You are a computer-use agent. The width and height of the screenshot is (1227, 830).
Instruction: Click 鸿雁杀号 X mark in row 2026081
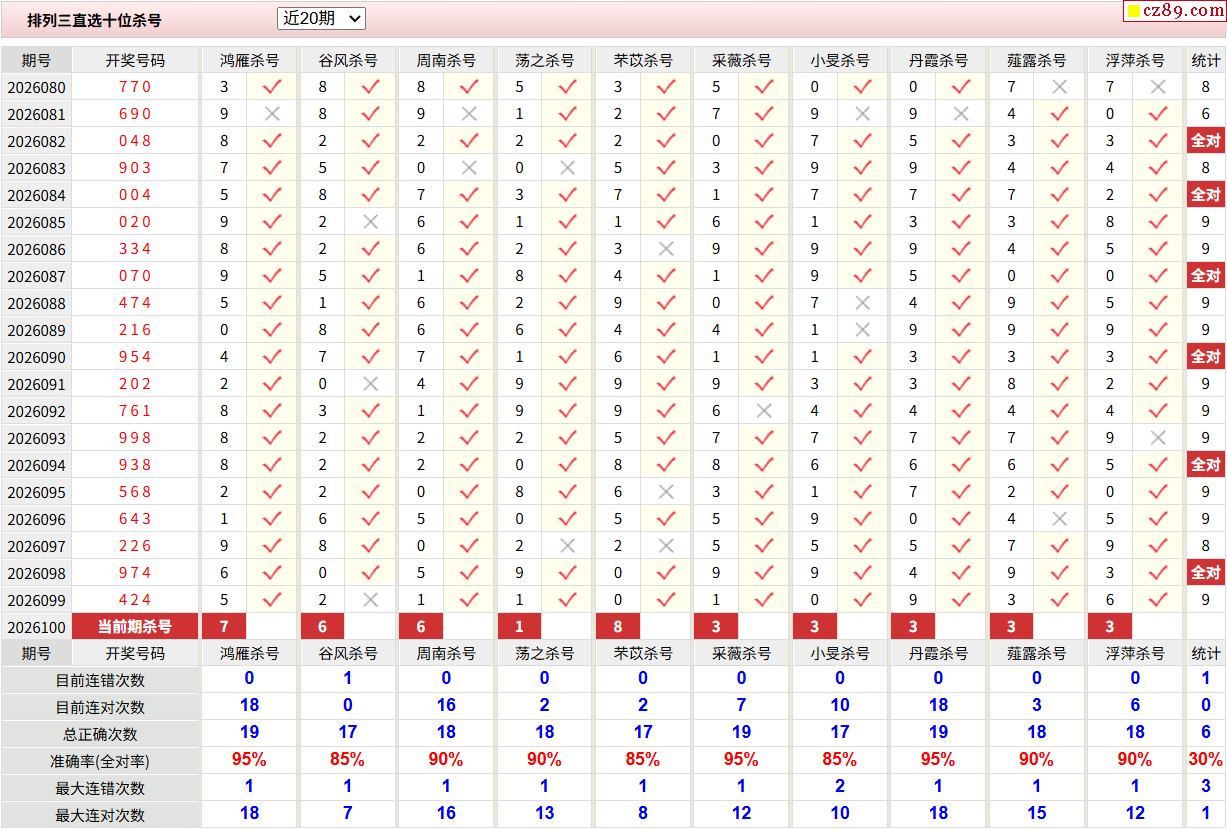(272, 114)
